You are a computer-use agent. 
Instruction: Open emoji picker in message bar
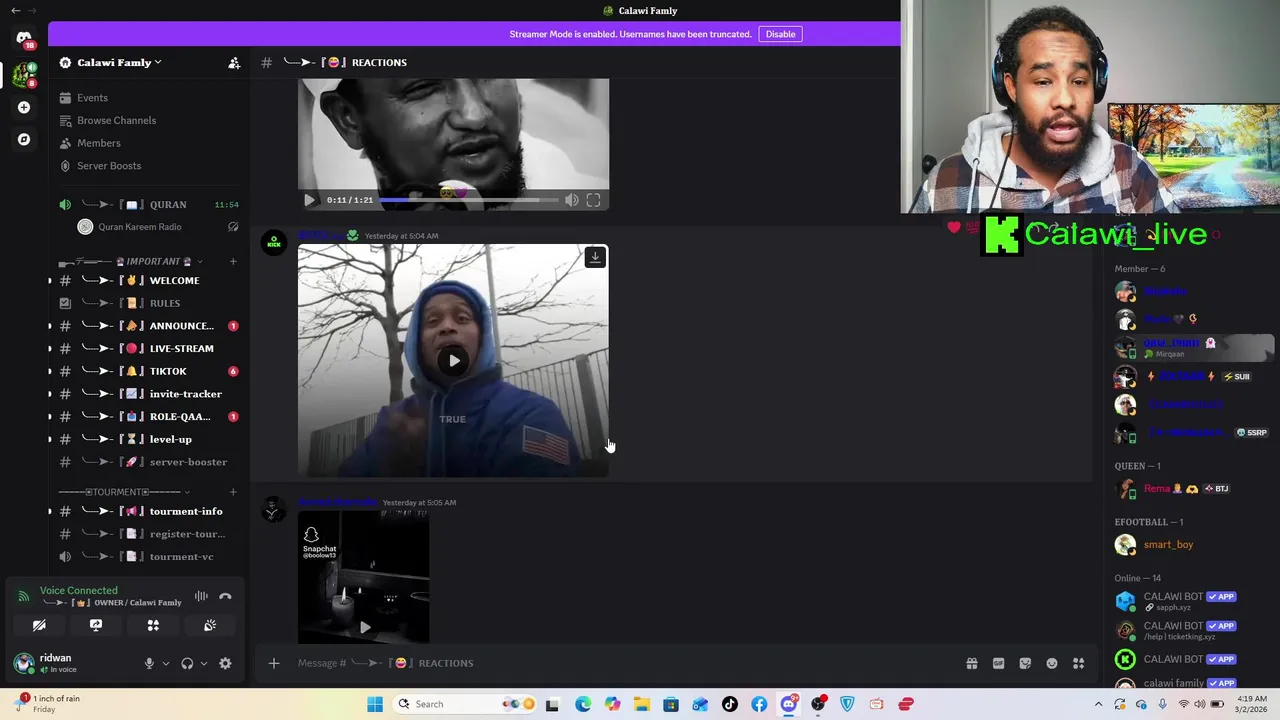(1052, 663)
